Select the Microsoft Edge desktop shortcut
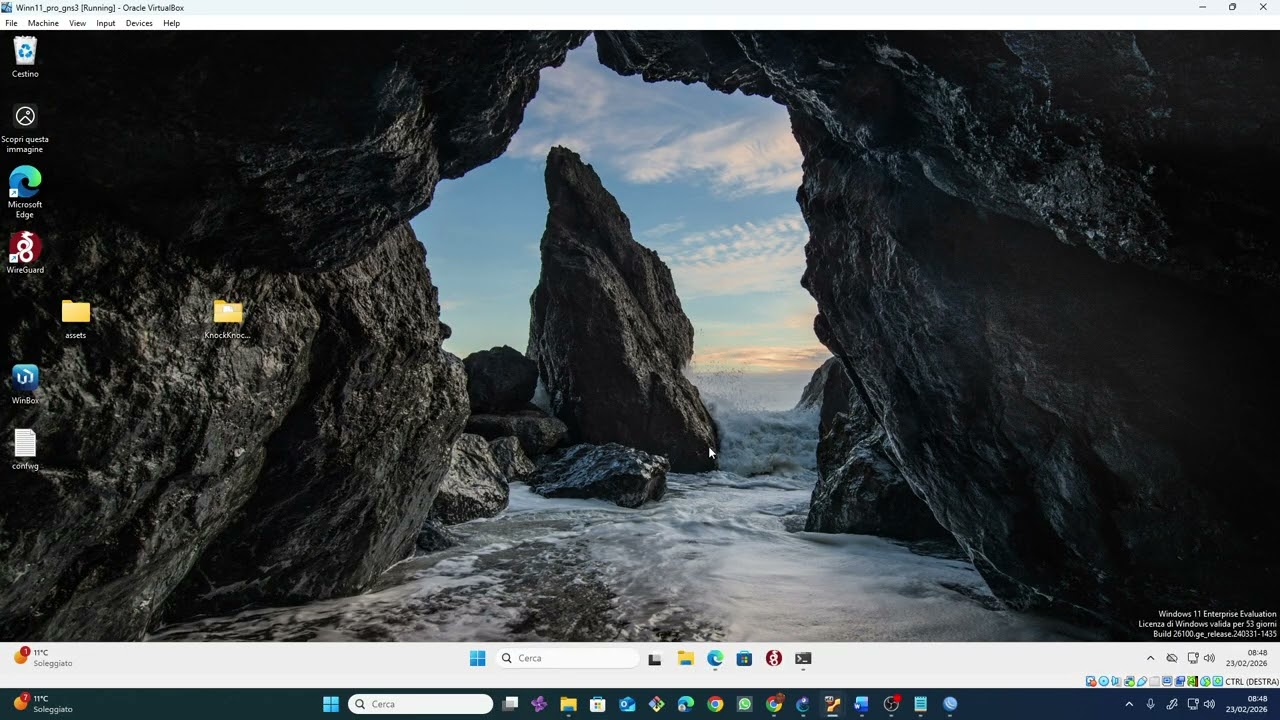The height and width of the screenshot is (720, 1280). click(25, 192)
